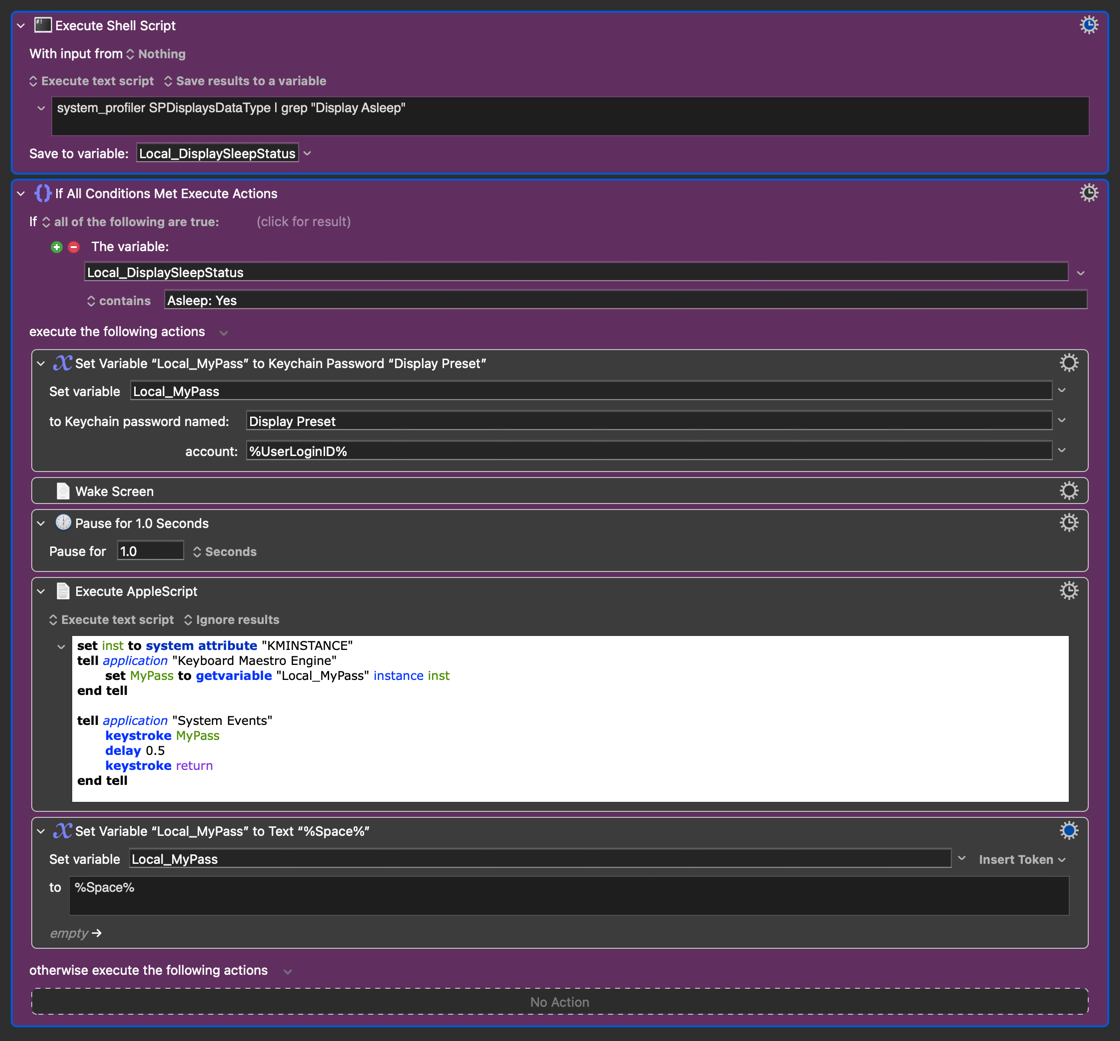
Task: Click the No Action placeholder area
Action: 559,1002
